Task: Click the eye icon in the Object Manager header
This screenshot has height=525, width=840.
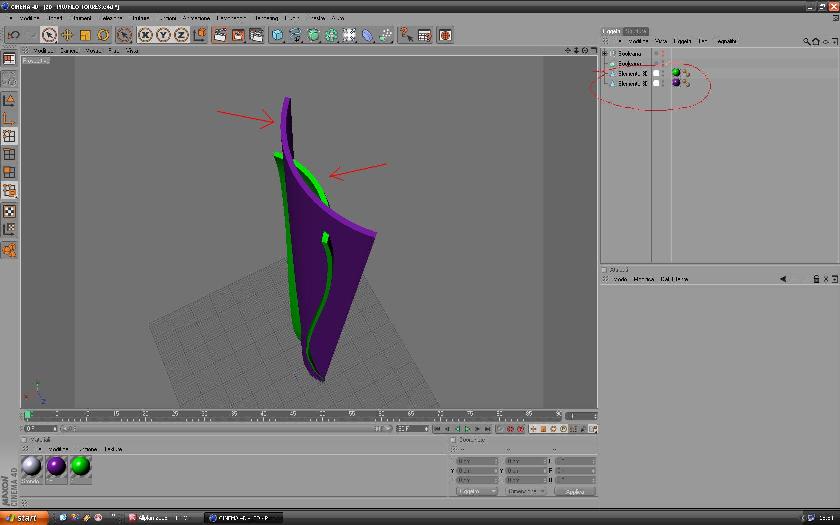Action: point(826,41)
